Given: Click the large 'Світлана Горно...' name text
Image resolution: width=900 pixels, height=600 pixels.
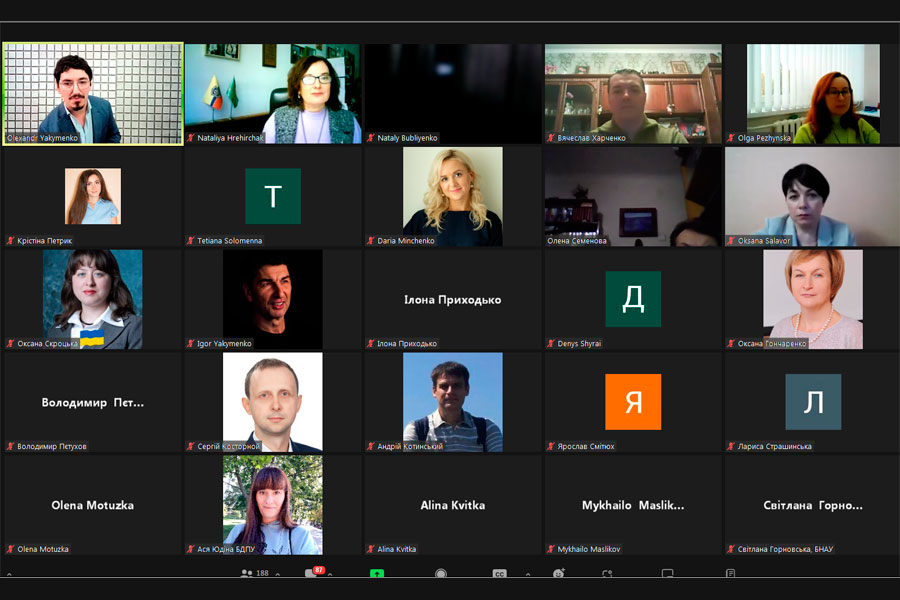Looking at the screenshot, I should [813, 505].
